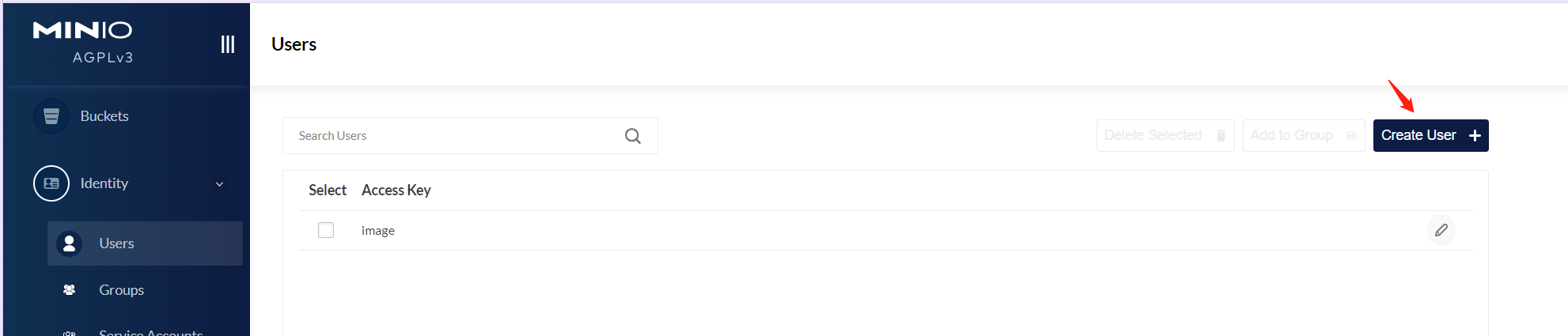Click the Users person icon
Screen dimensions: 1568x336
pyautogui.click(x=70, y=244)
